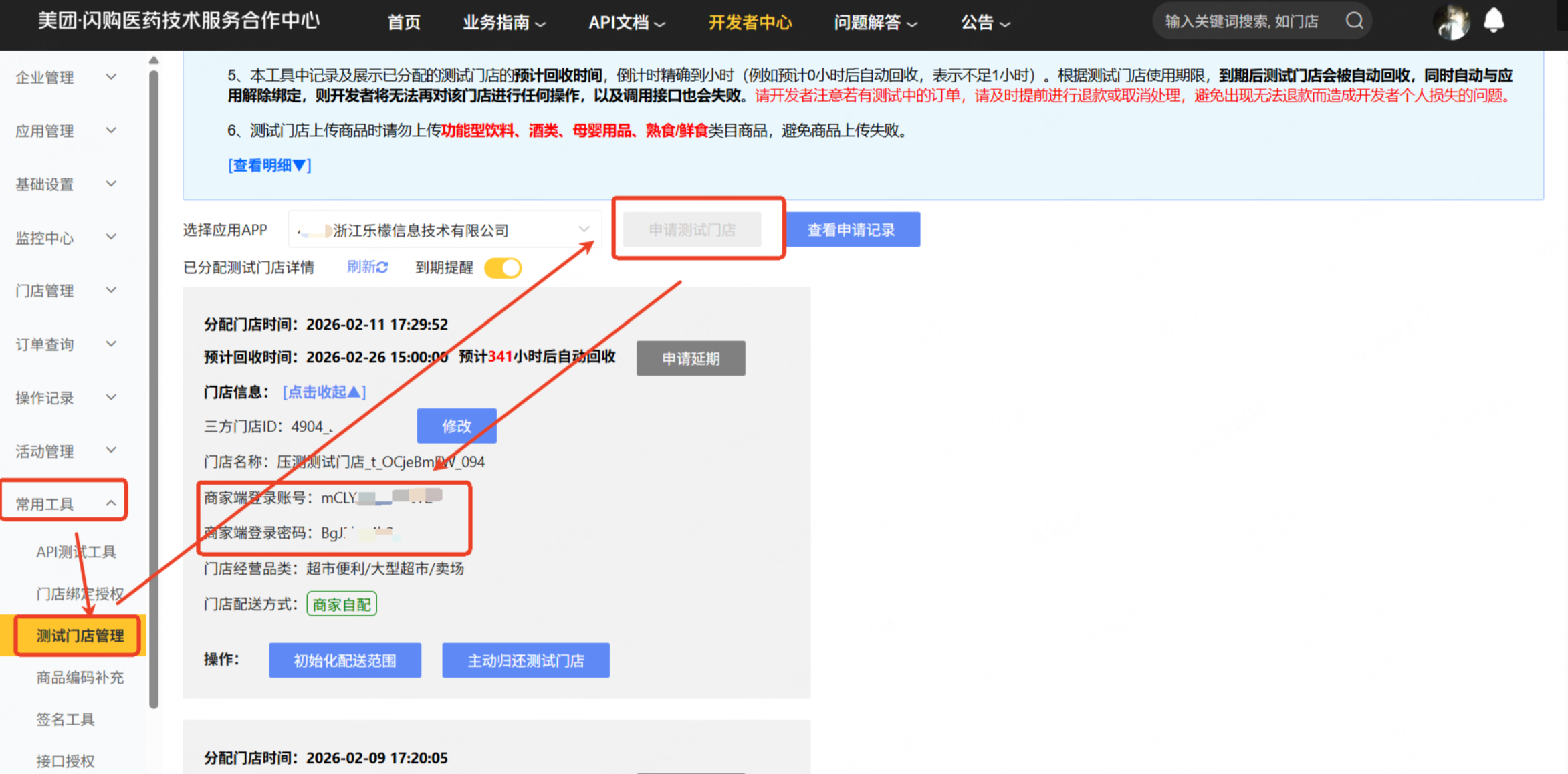
Task: Click the 主动归还测试门店 button
Action: coord(526,660)
